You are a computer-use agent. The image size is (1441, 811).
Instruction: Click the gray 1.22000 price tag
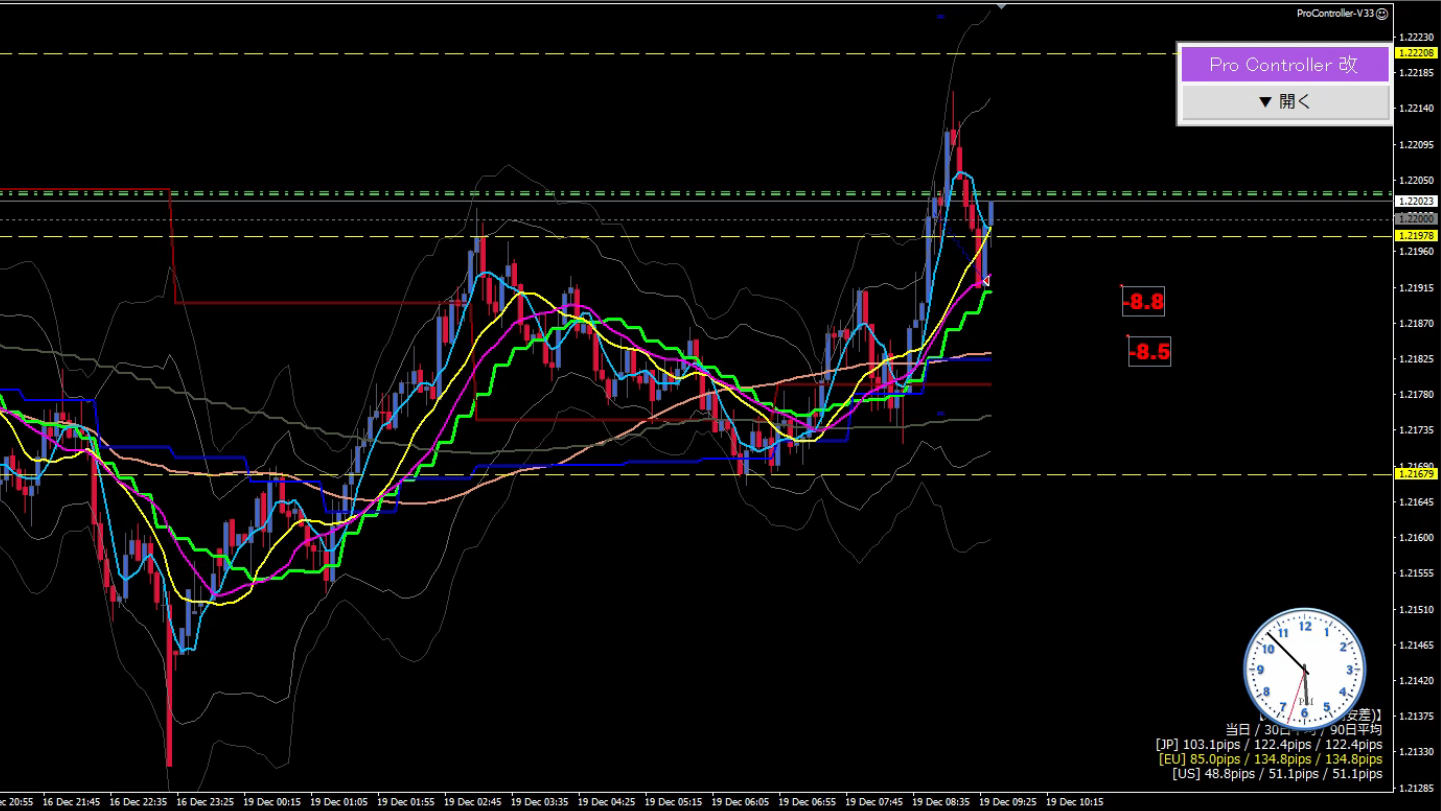(1415, 218)
